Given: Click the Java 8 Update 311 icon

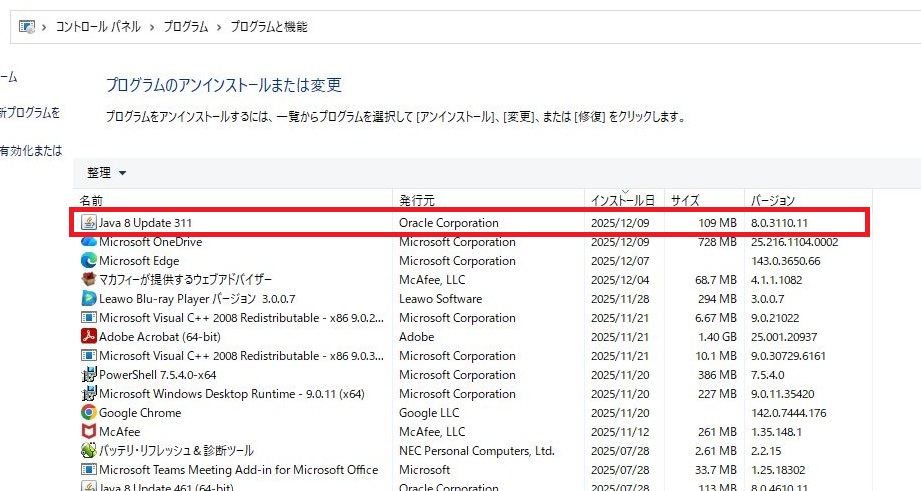Looking at the screenshot, I should pos(88,223).
